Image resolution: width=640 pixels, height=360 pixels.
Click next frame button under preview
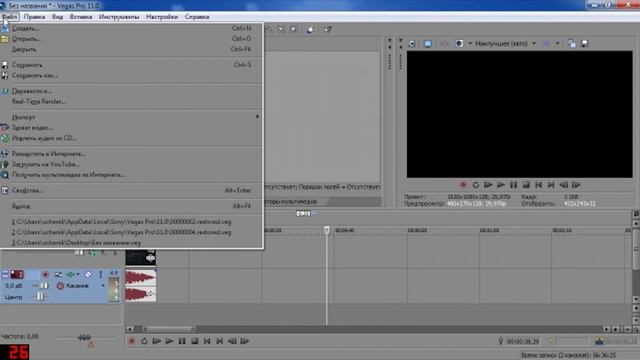pyautogui.click(x=576, y=185)
